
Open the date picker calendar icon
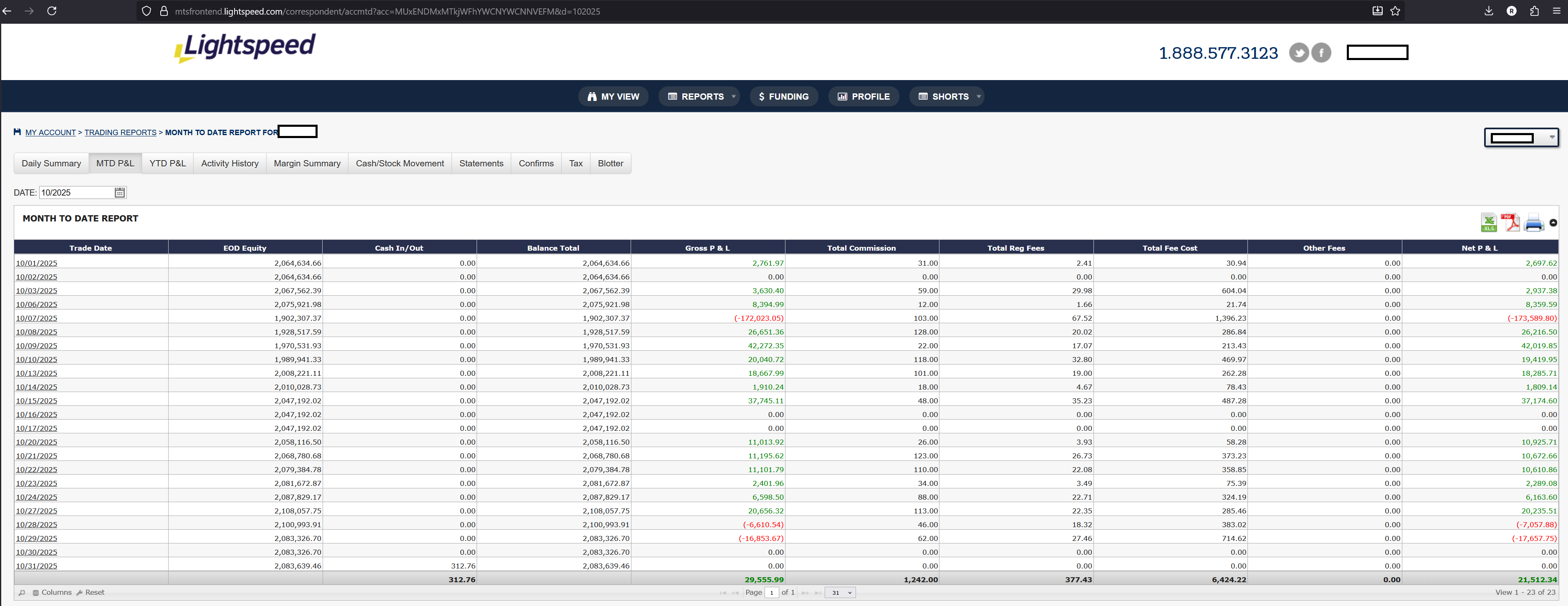point(120,192)
